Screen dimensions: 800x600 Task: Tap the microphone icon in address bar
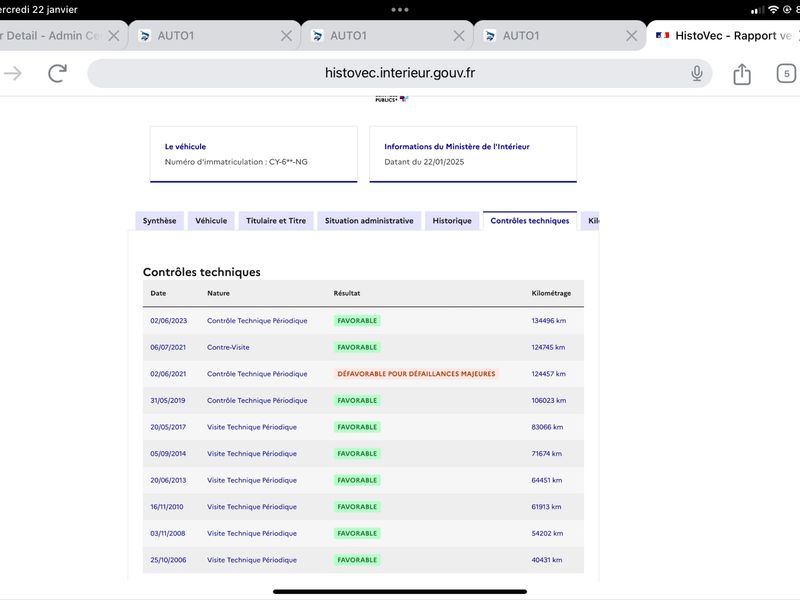tap(696, 73)
